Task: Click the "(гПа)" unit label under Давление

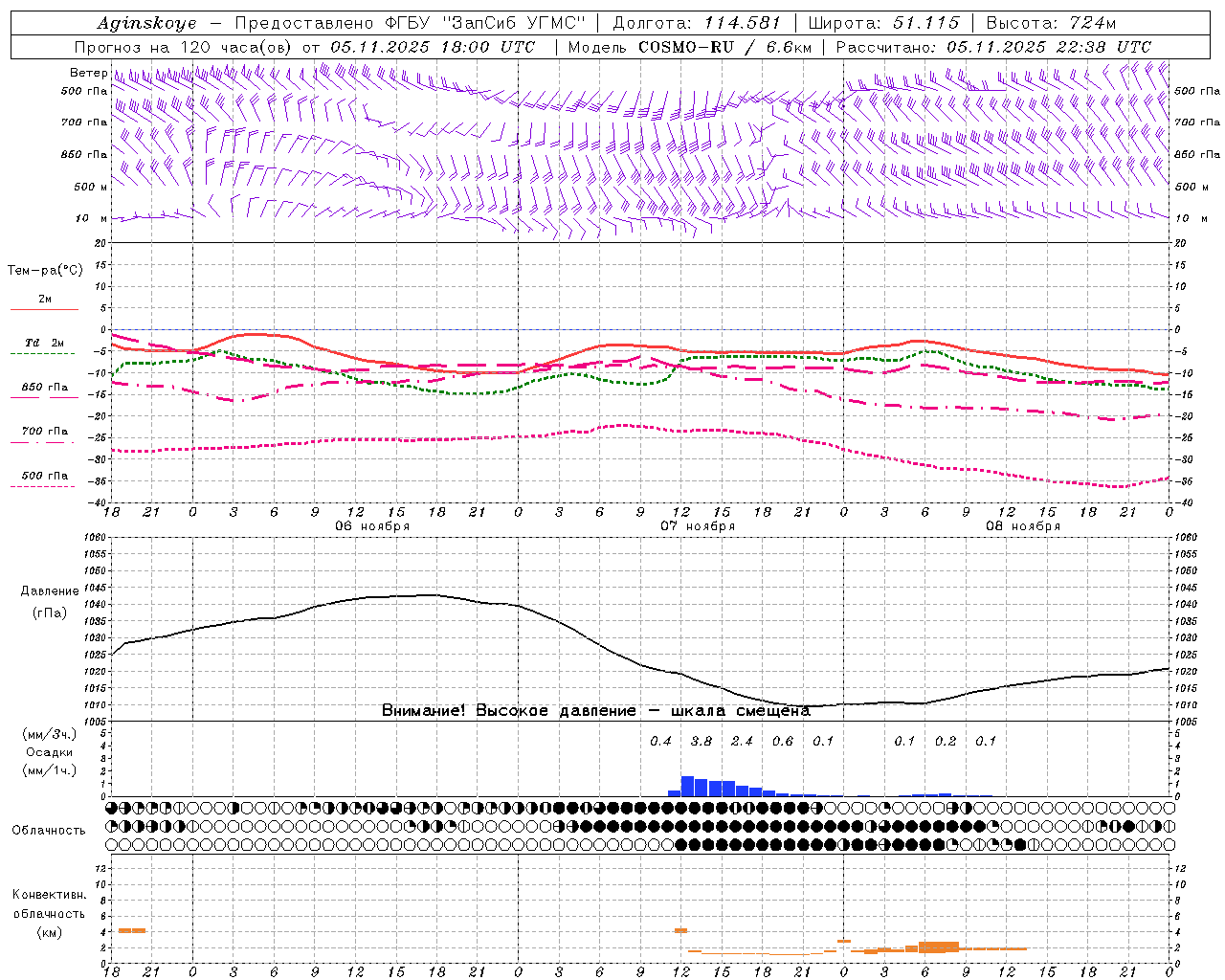Action: 50,613
